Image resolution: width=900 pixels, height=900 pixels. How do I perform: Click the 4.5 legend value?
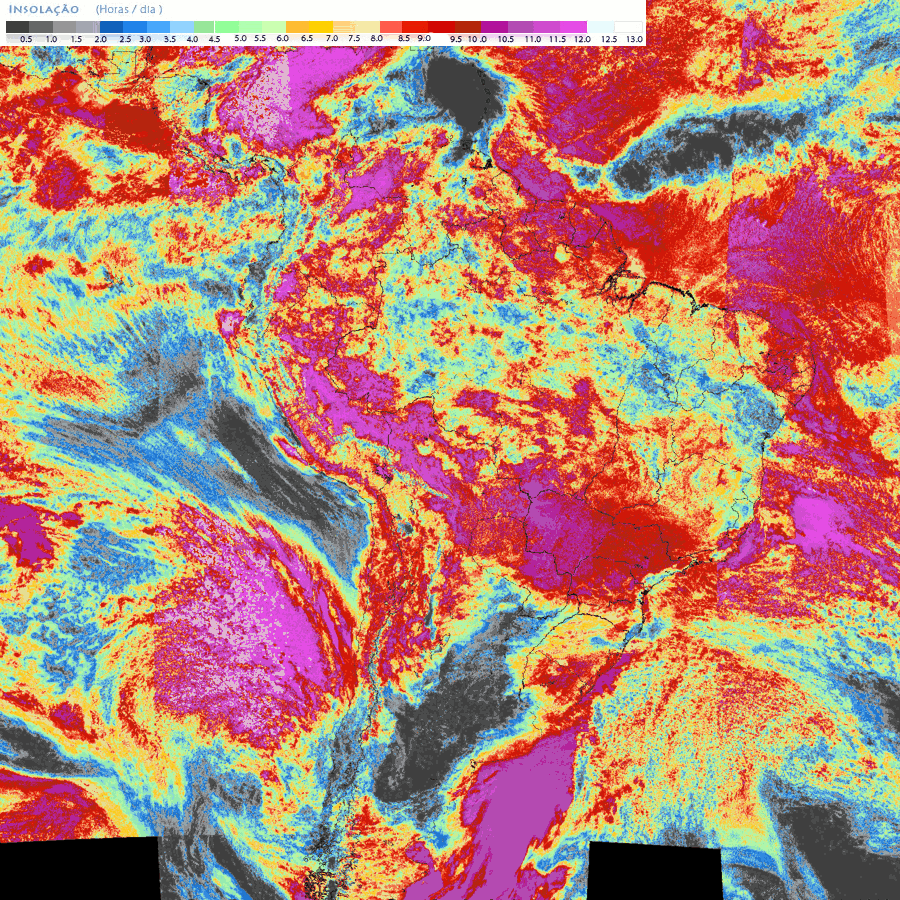215,39
